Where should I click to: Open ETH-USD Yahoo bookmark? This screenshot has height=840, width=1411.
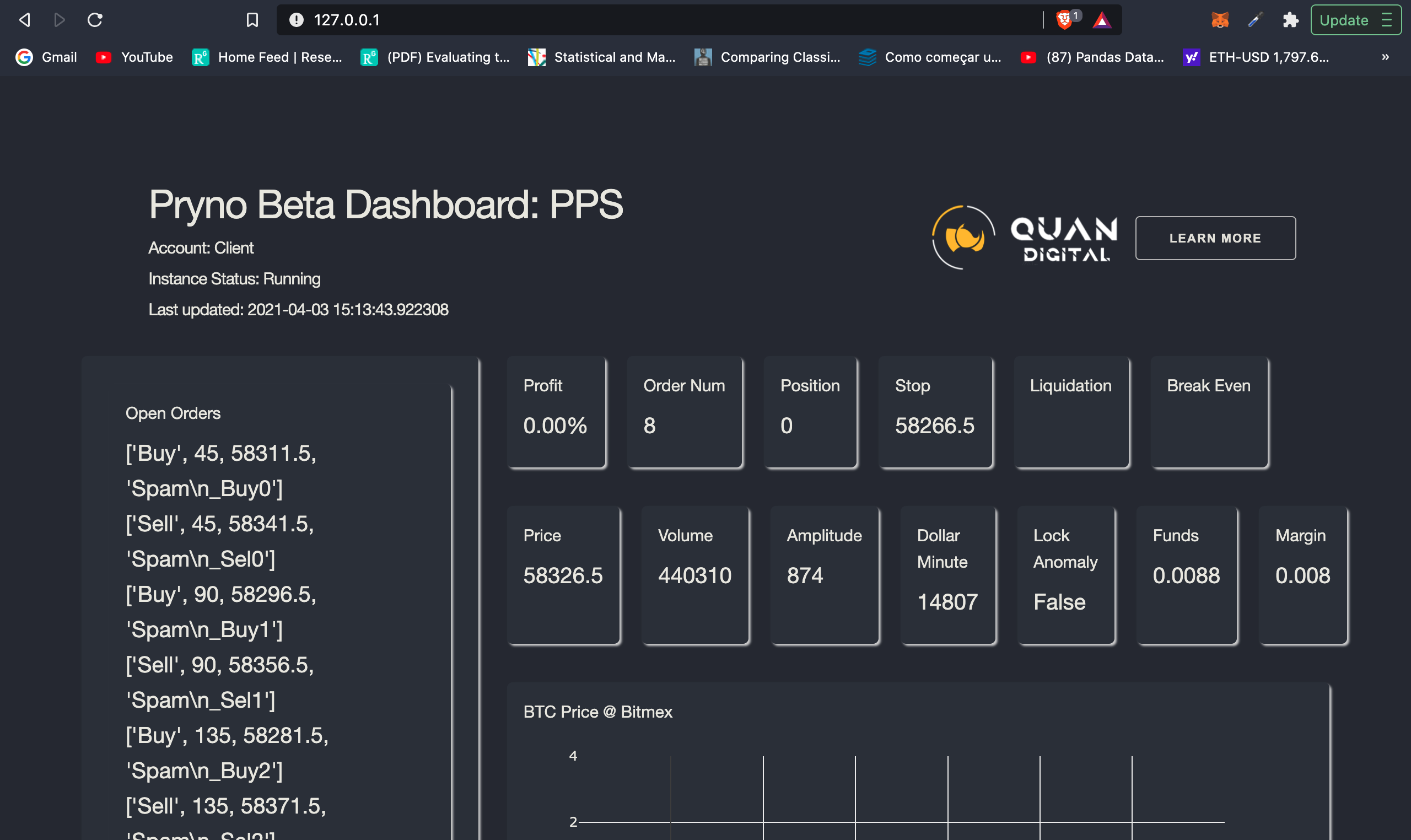[1257, 57]
